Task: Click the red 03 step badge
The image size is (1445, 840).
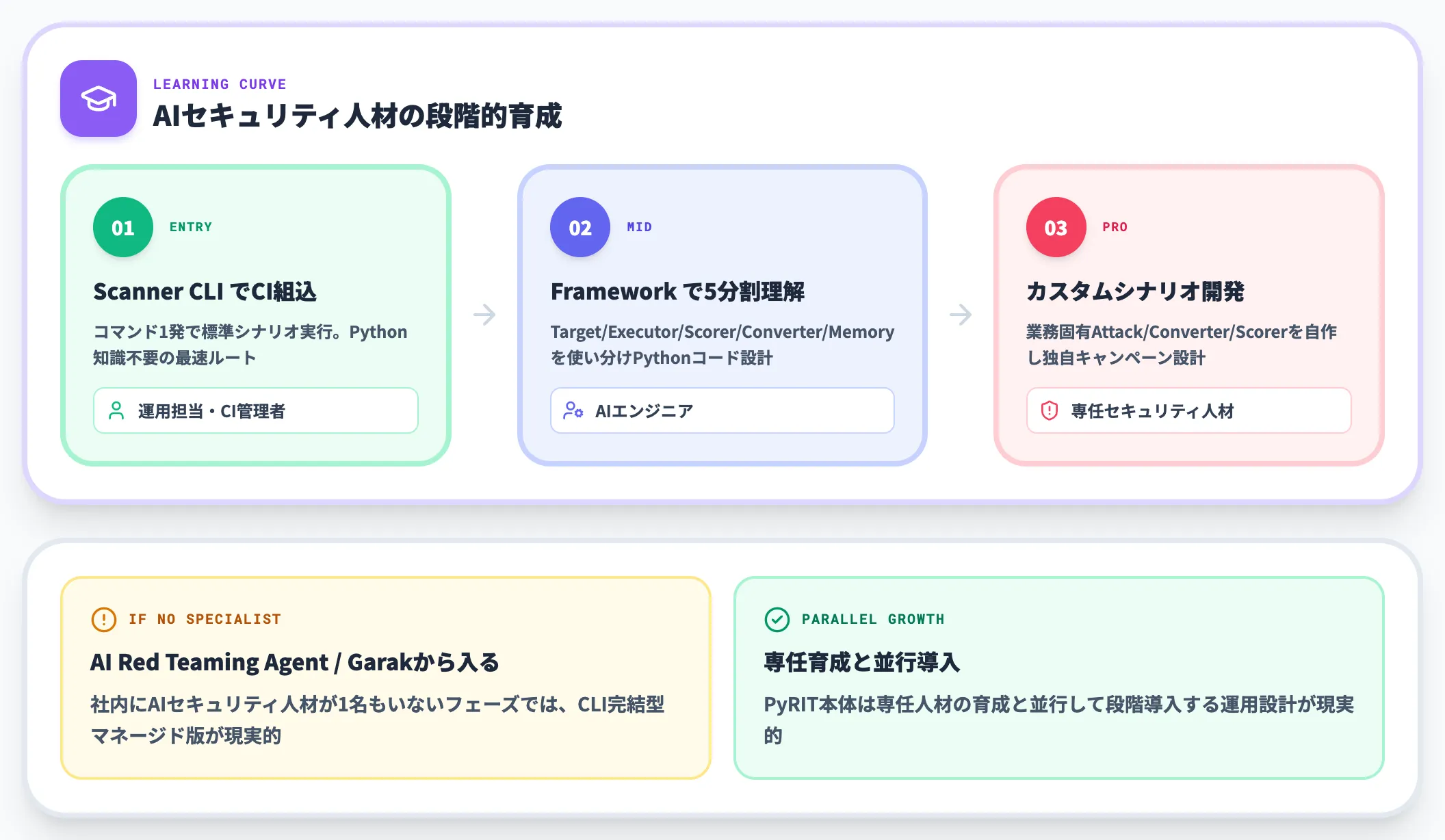Action: (x=1056, y=227)
